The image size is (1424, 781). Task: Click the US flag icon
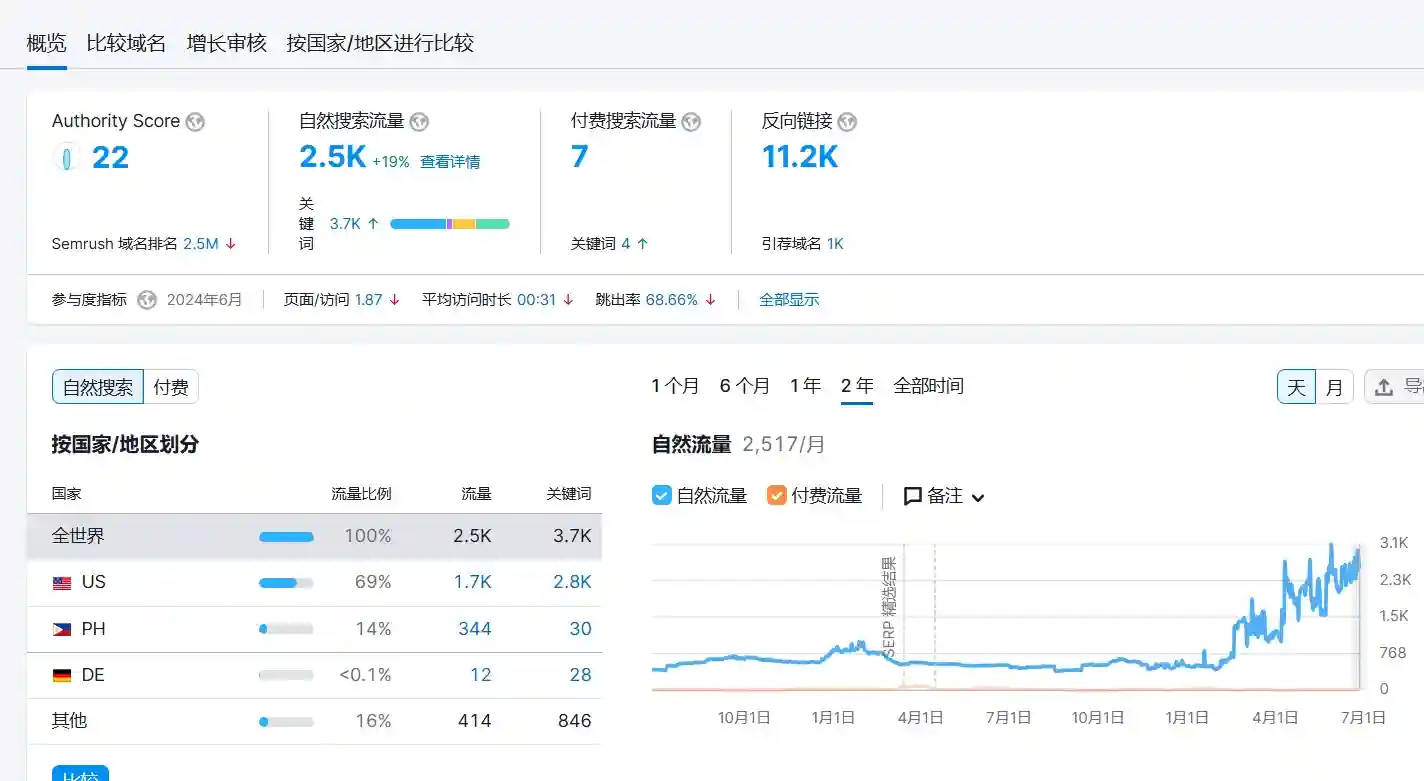[62, 583]
